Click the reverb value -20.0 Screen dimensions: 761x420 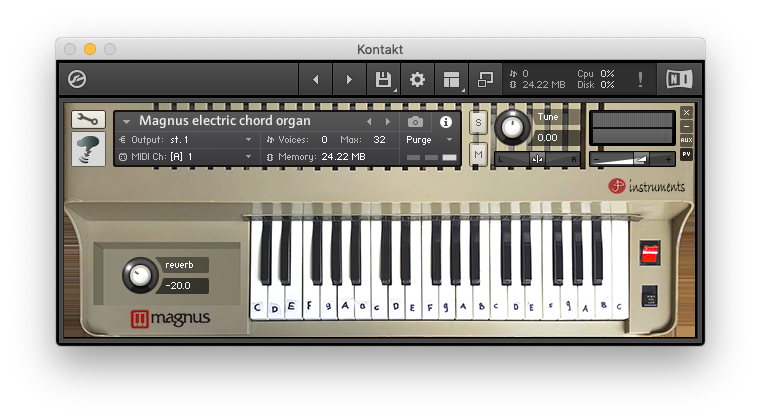point(178,286)
